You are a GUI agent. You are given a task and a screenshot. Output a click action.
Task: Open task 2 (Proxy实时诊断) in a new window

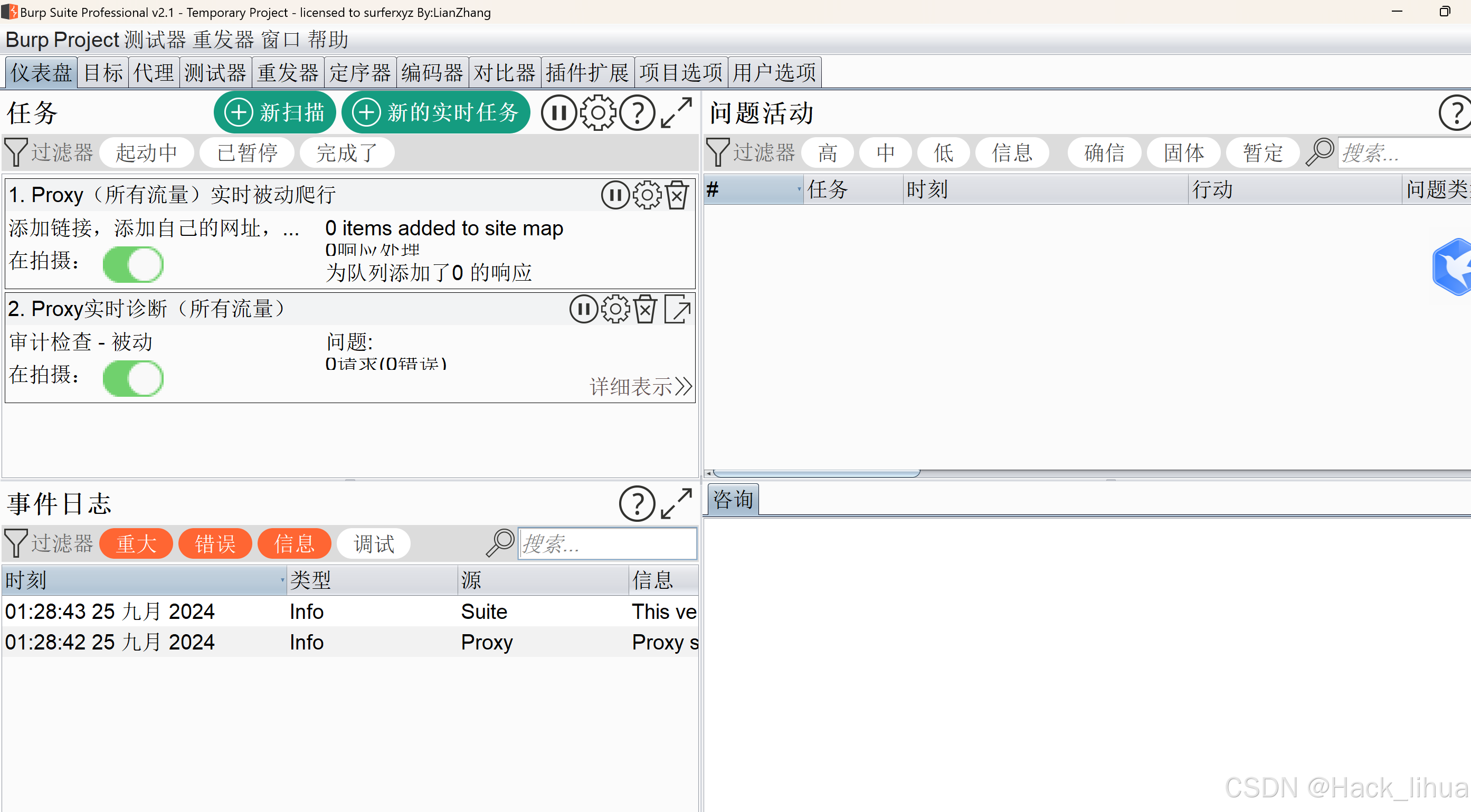[x=677, y=310]
